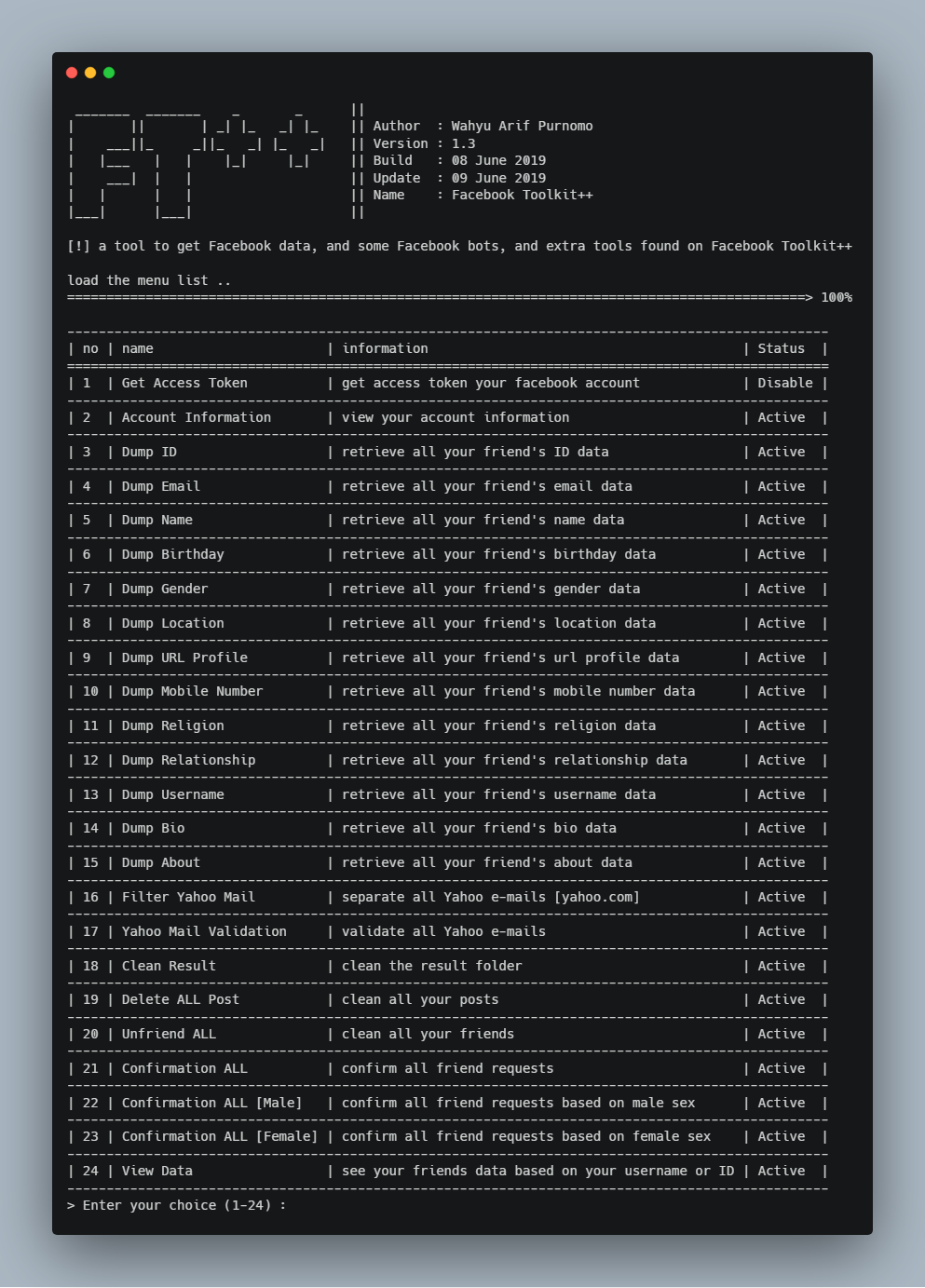This screenshot has width=925, height=1288.
Task: Select the 'Dump Birthday' entry
Action: click(x=173, y=554)
